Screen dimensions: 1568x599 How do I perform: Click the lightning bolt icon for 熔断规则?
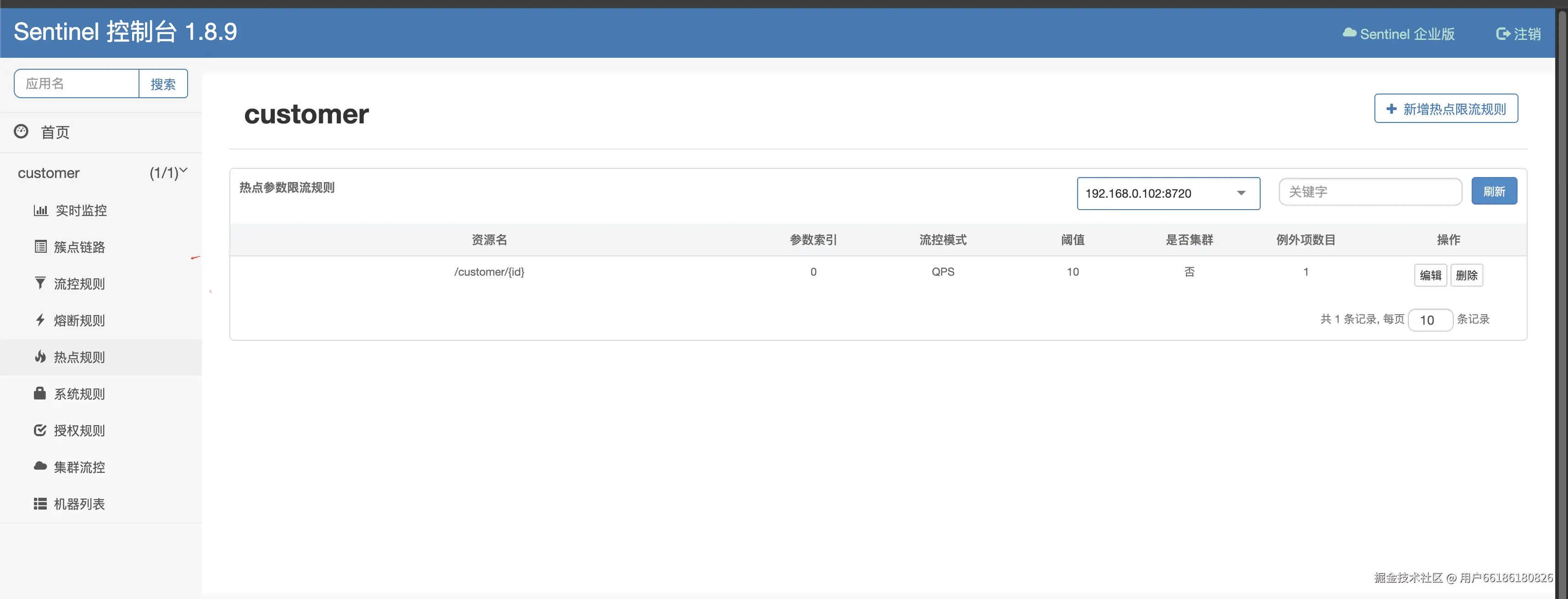[x=40, y=320]
